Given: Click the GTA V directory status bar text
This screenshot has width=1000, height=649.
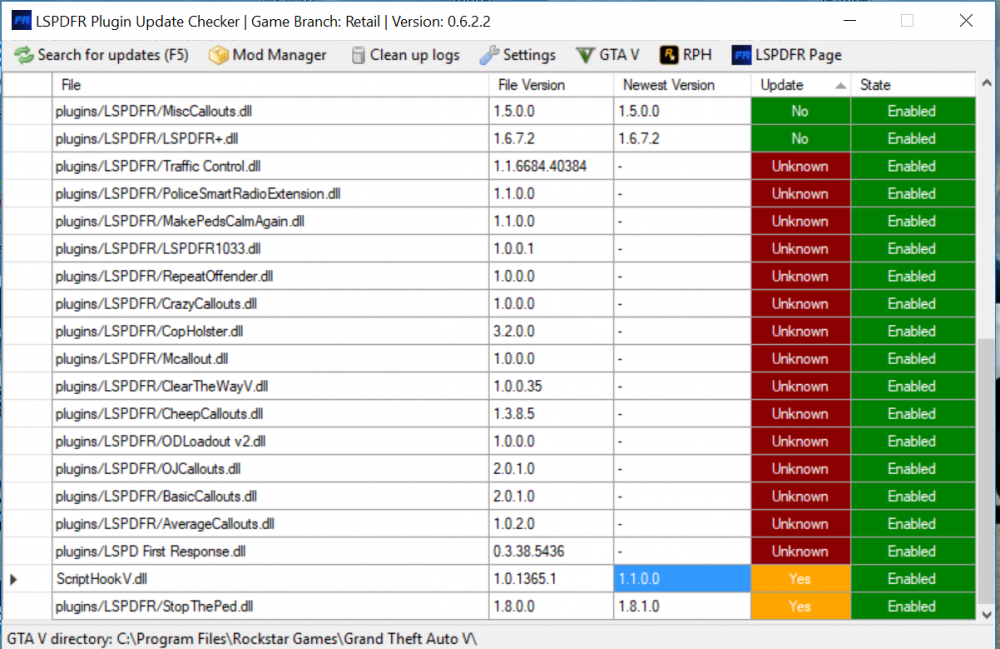Looking at the screenshot, I should coord(242,639).
